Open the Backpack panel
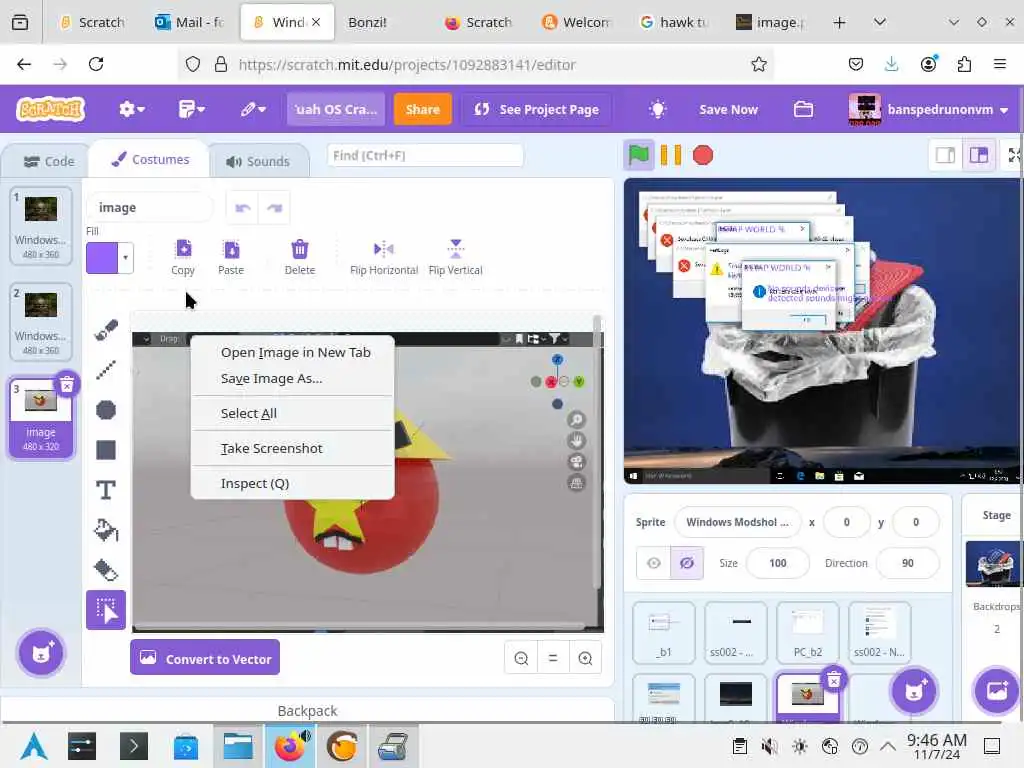 [x=307, y=711]
